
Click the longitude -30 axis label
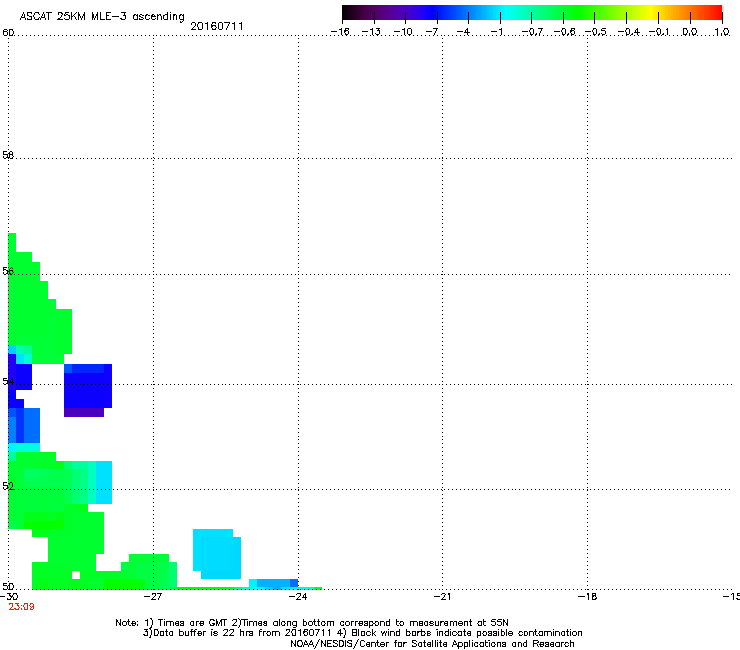tap(8, 597)
